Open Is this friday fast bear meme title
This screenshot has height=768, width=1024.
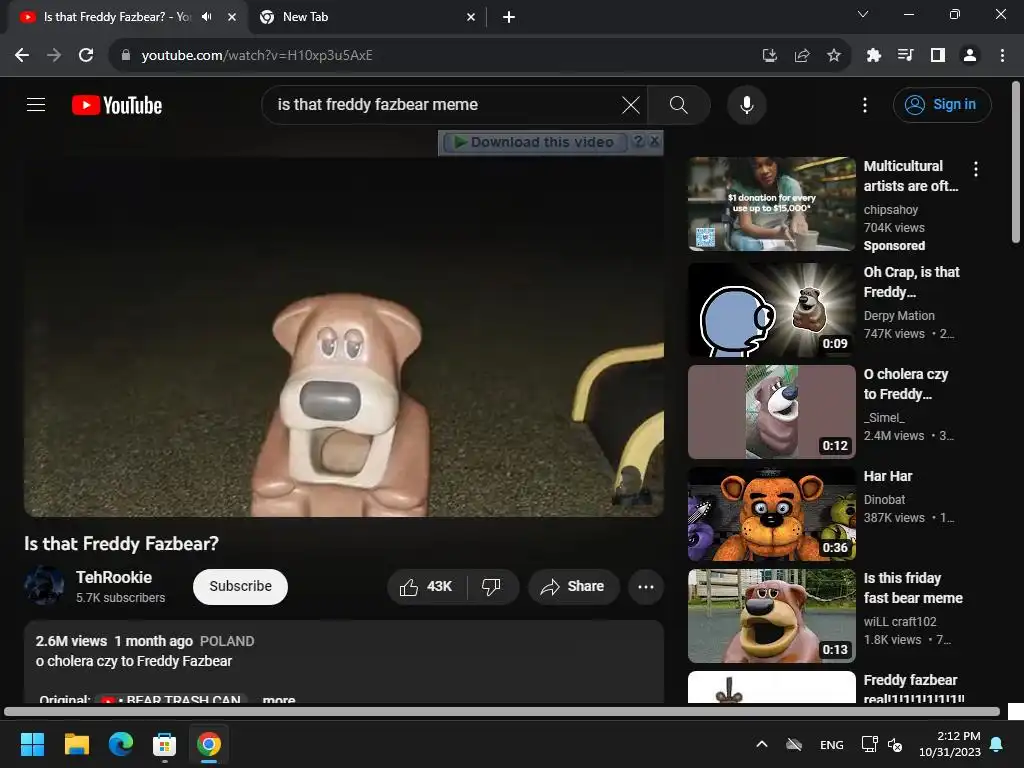click(x=913, y=588)
